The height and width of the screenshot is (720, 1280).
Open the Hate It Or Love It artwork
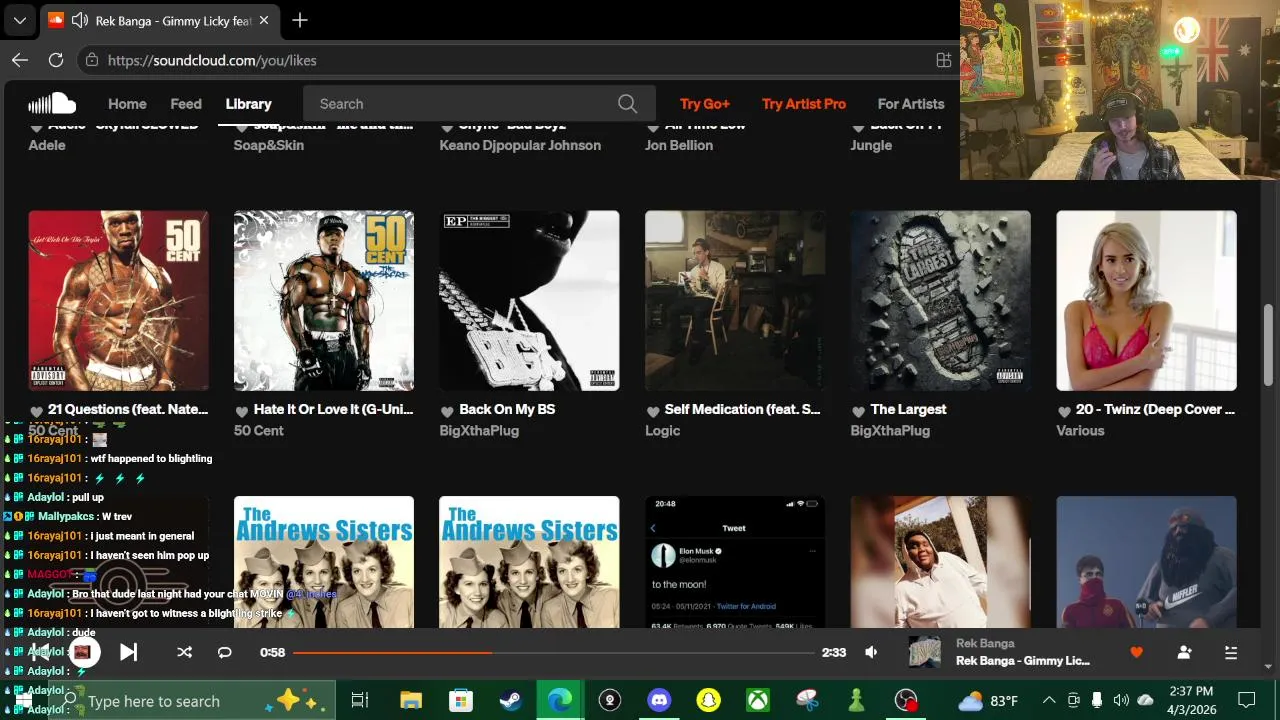point(324,300)
